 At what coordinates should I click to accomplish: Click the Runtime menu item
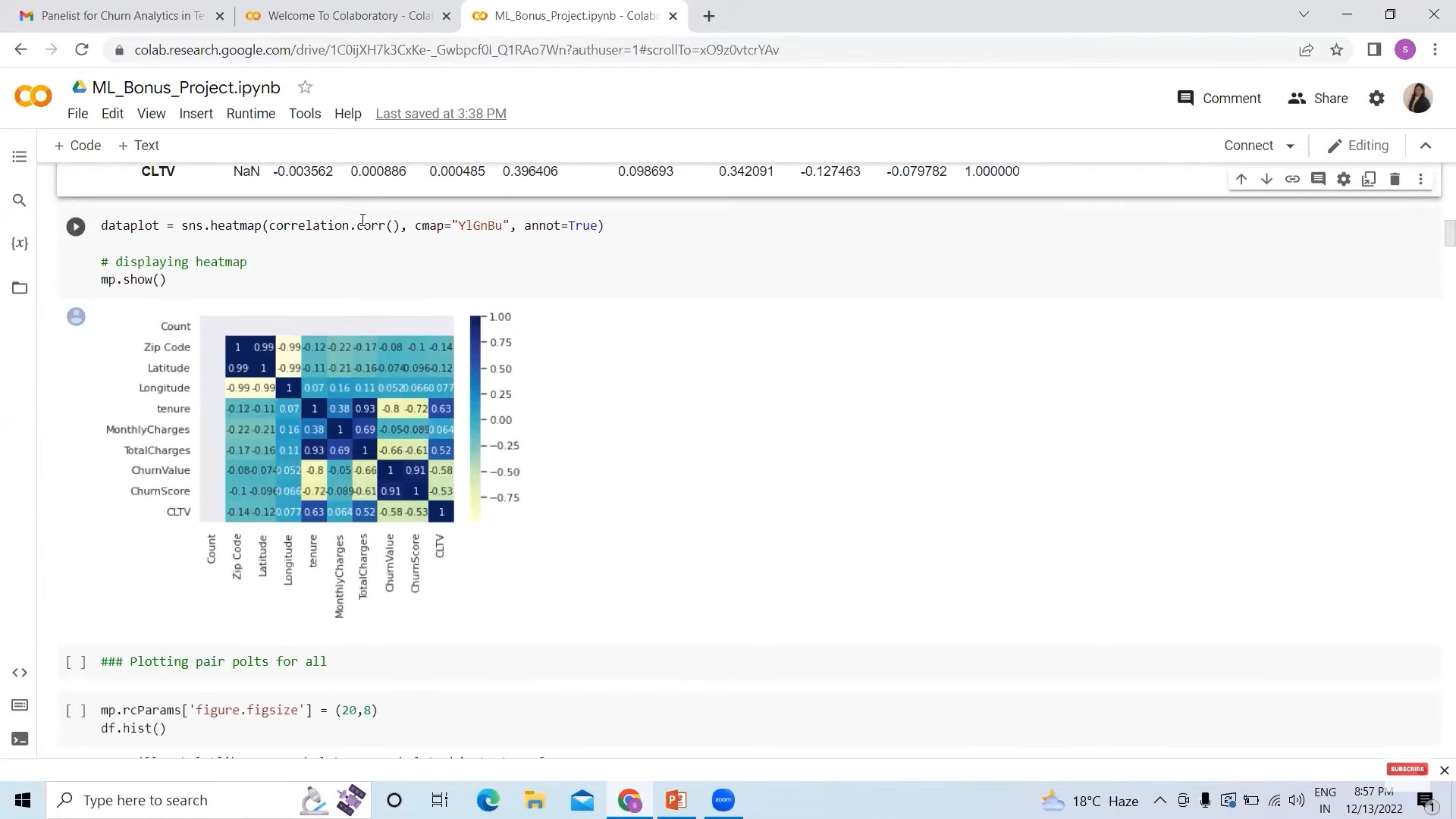point(251,113)
